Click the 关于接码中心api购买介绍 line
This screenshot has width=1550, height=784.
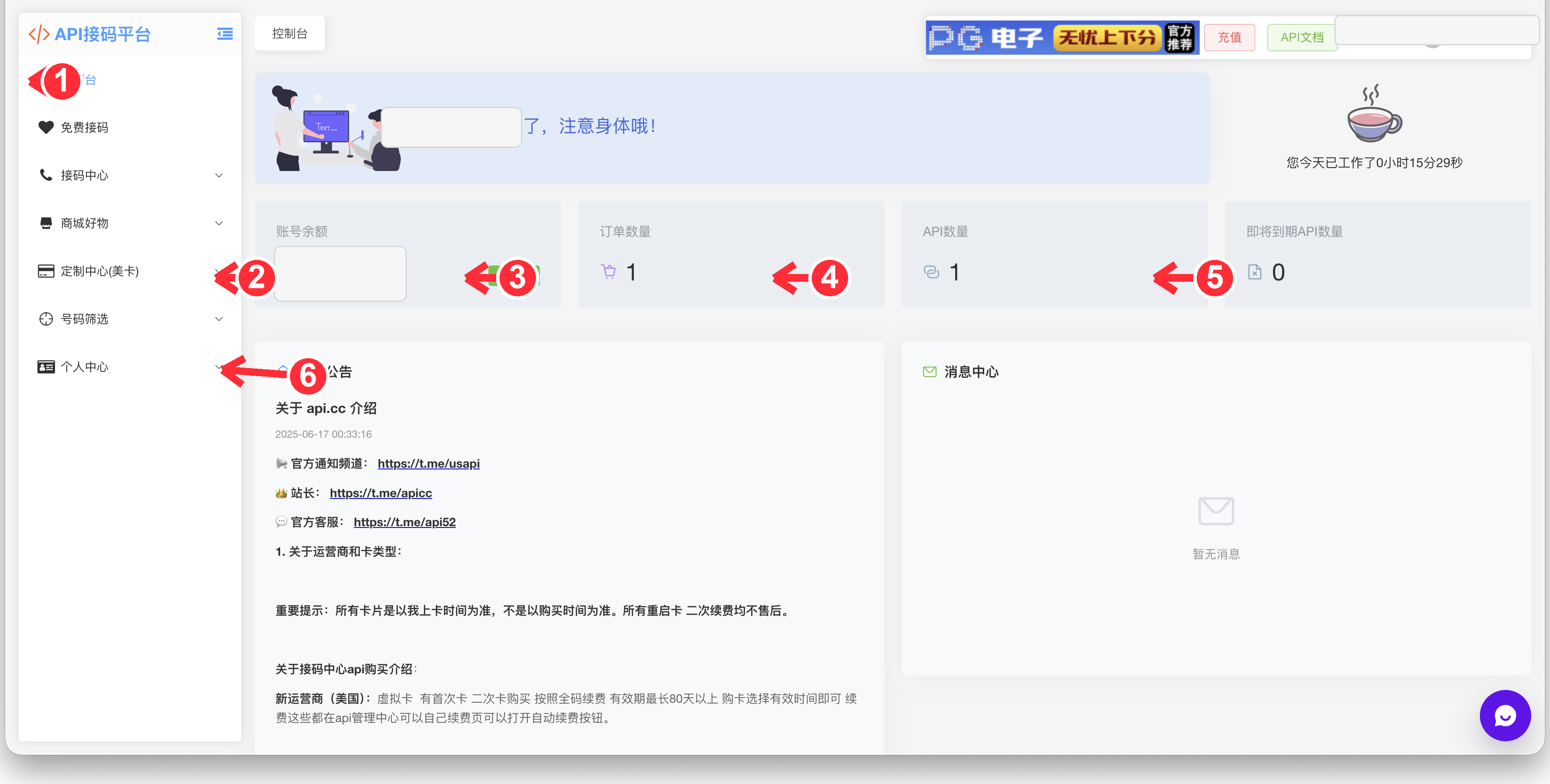point(346,669)
